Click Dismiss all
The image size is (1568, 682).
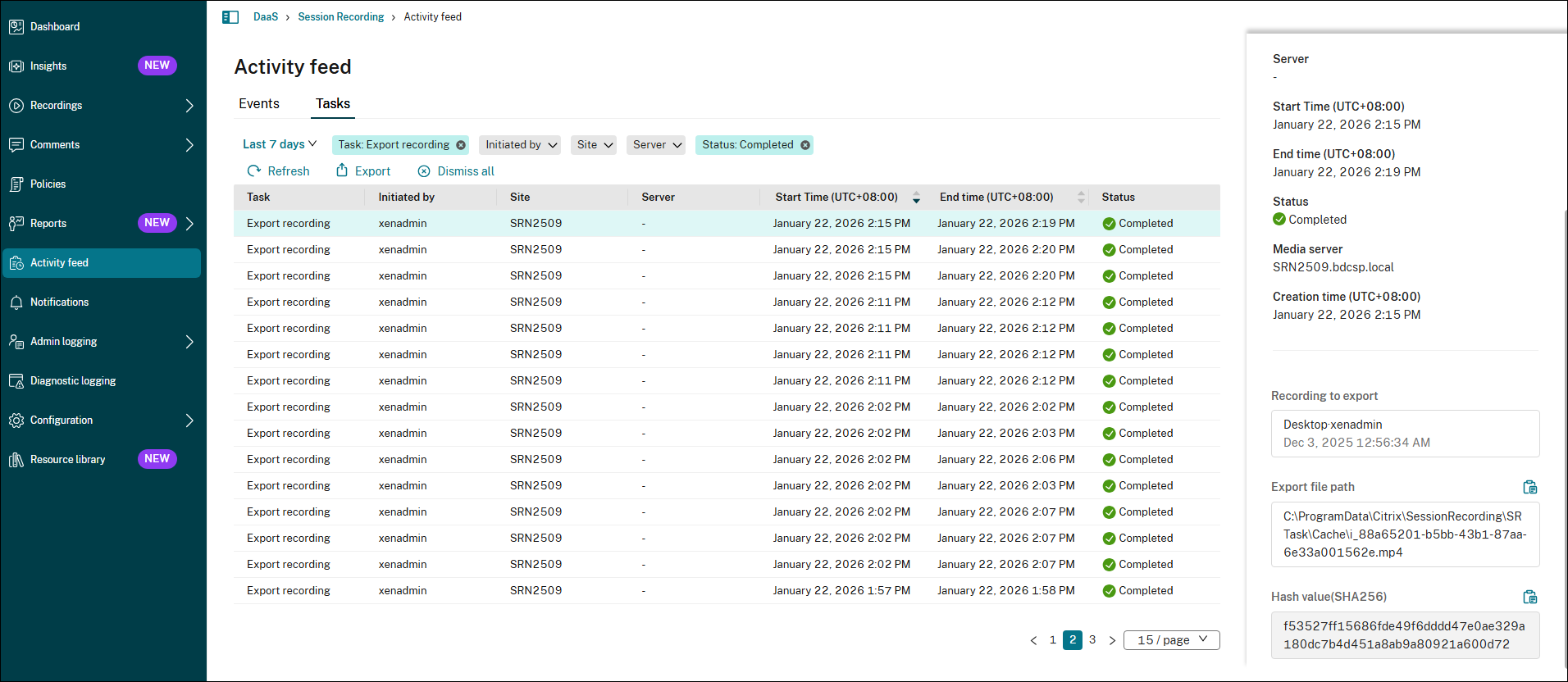[x=456, y=171]
